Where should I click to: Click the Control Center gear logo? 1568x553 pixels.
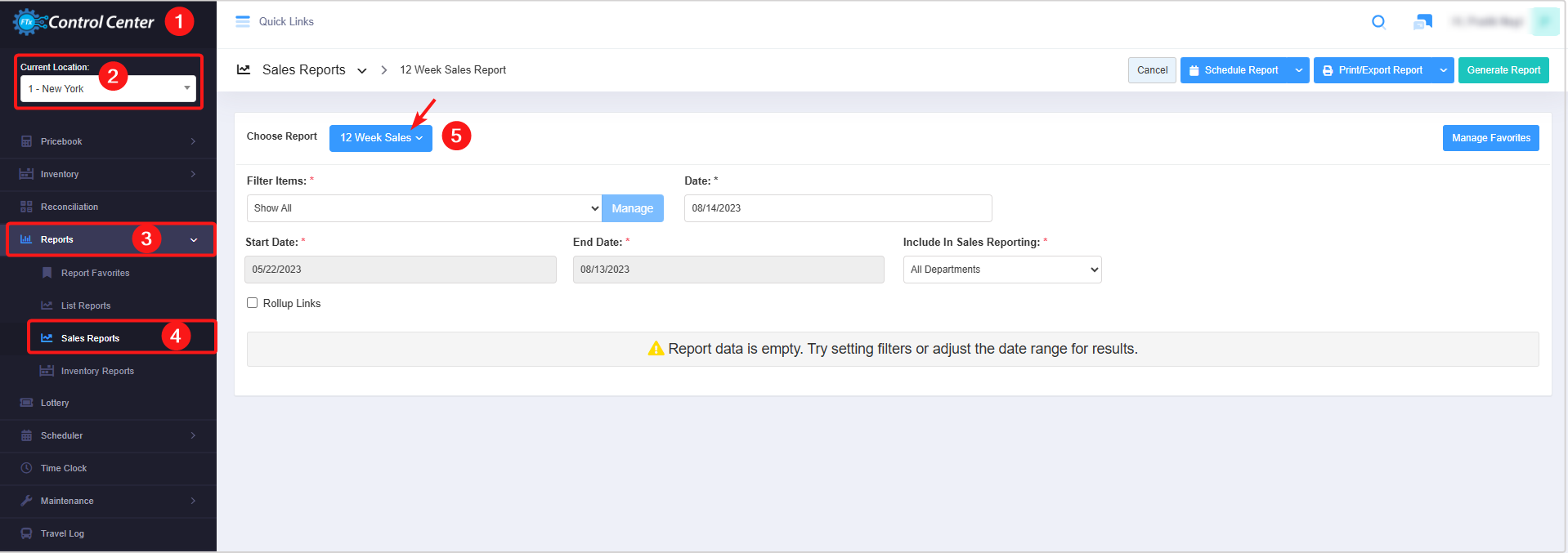[x=27, y=22]
